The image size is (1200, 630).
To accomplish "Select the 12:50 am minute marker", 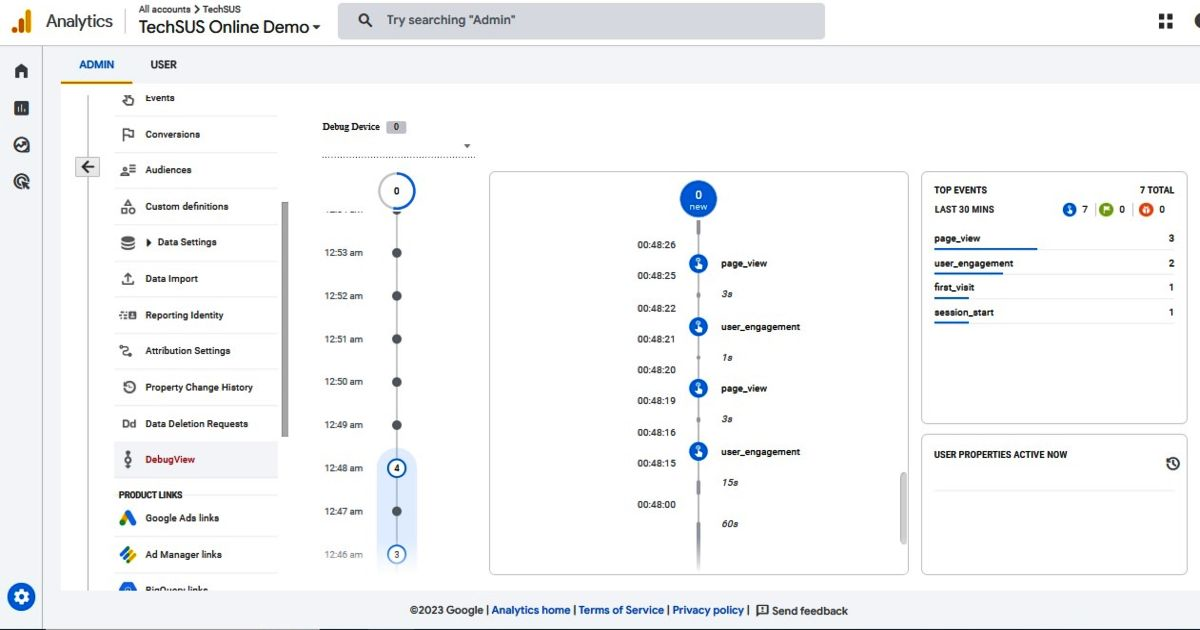I will tap(397, 382).
